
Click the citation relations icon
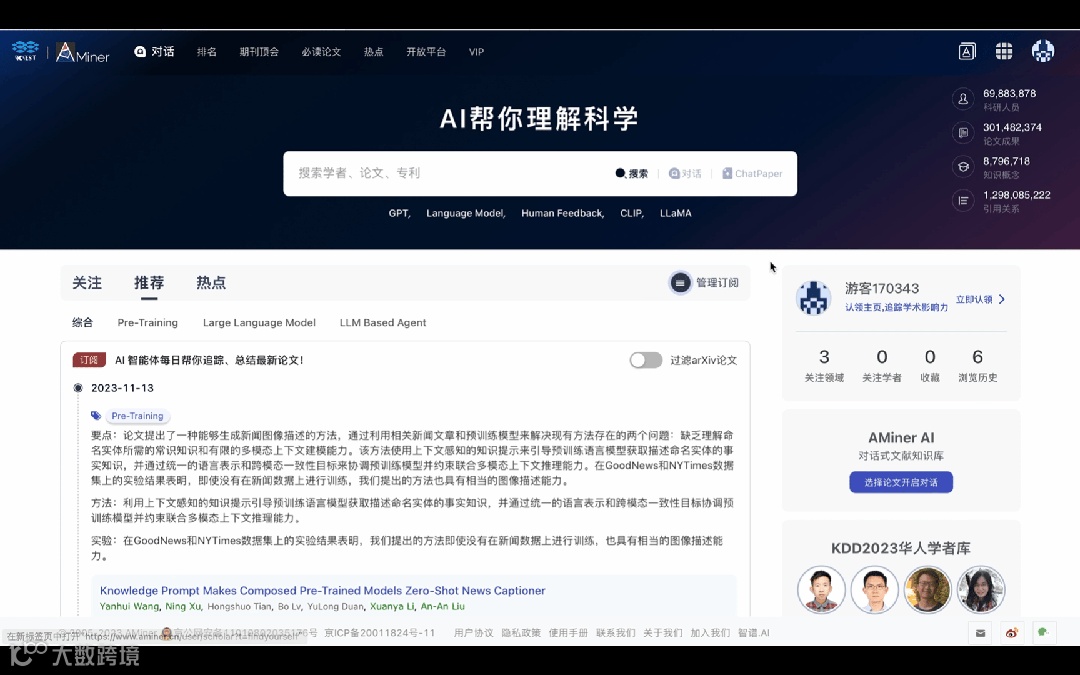(x=963, y=200)
